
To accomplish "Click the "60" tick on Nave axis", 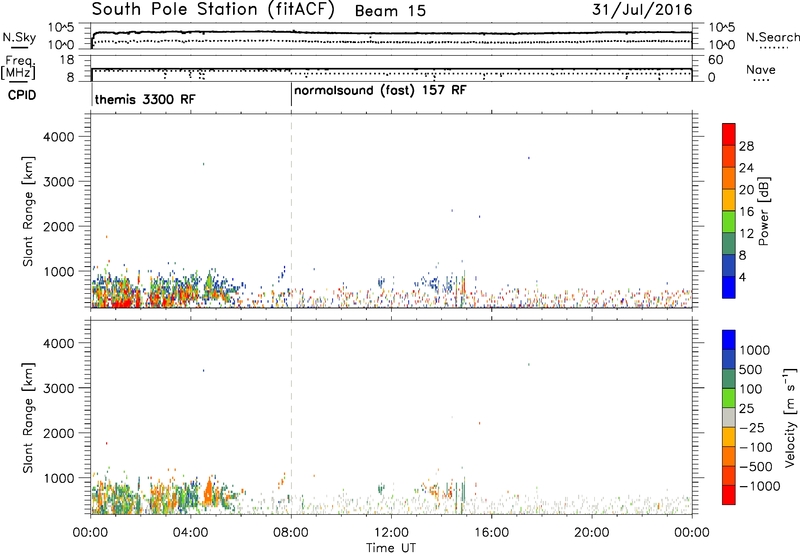I will (x=715, y=60).
